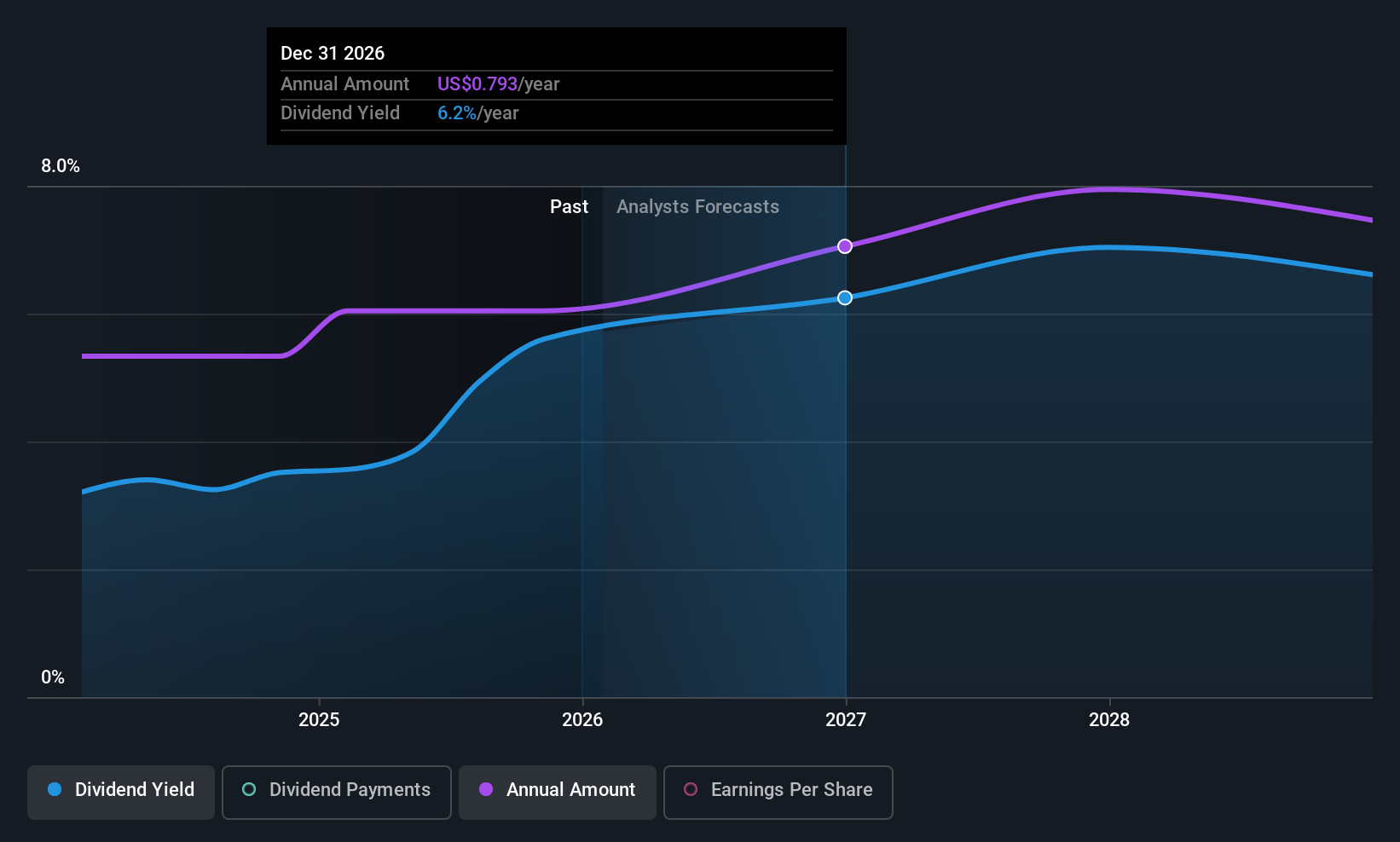1400x842 pixels.
Task: Click the Past section label
Action: point(569,207)
